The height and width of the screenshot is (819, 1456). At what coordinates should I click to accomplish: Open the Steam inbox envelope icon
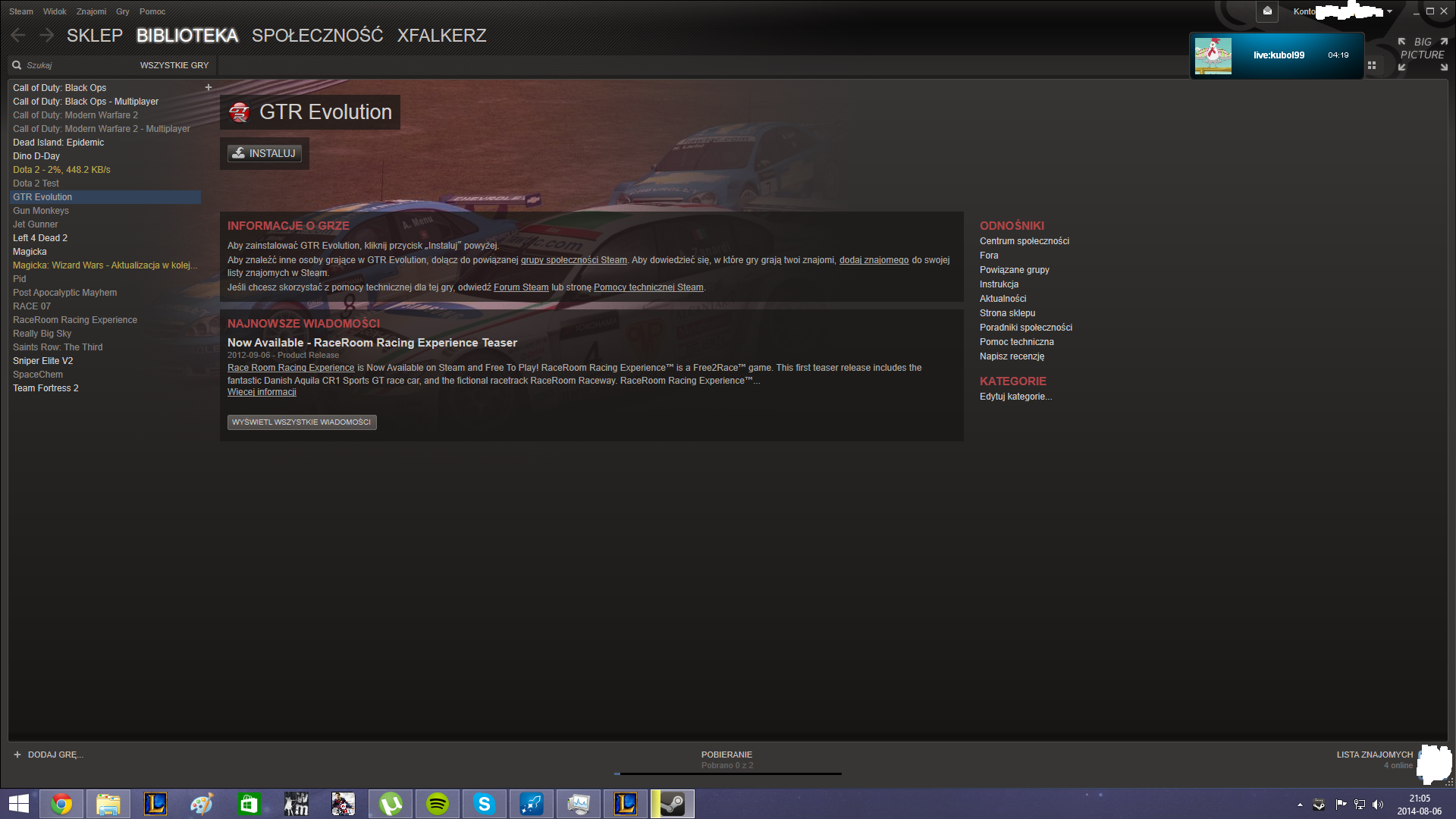(x=1267, y=11)
